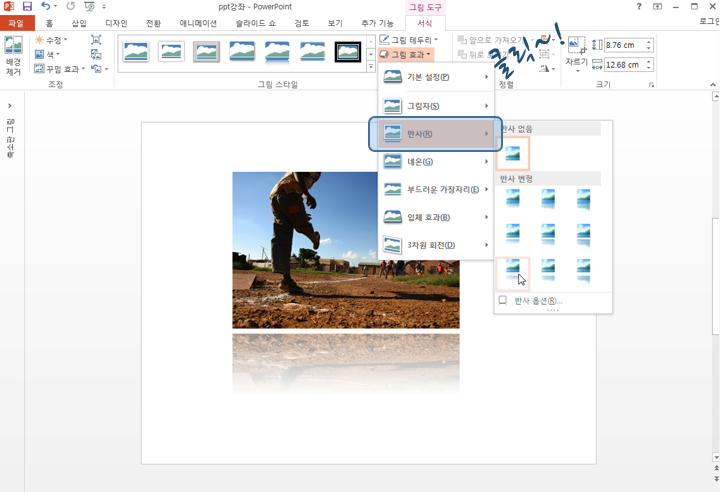Open the 부드러운 가장자리(E) soft edges submenu

[436, 190]
